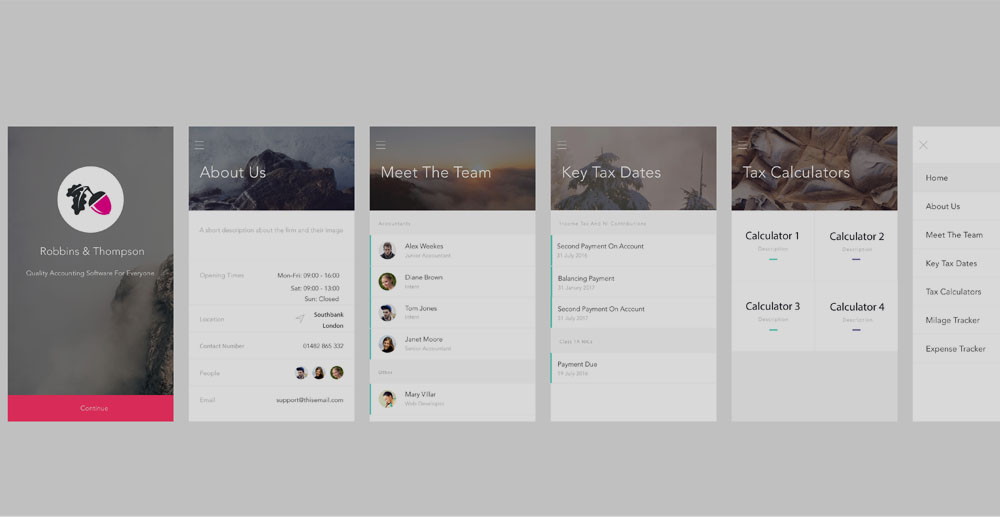This screenshot has width=1000, height=517.
Task: Open hamburger menu on Meet The Team screen
Action: (x=381, y=146)
